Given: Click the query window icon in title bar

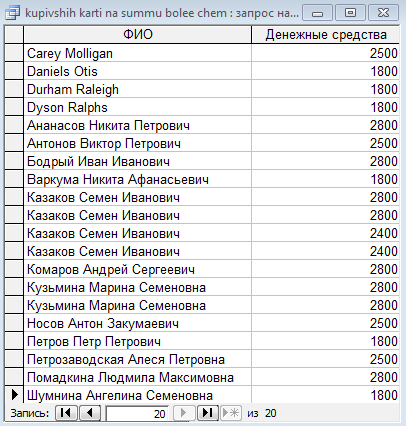Looking at the screenshot, I should 13,13.
